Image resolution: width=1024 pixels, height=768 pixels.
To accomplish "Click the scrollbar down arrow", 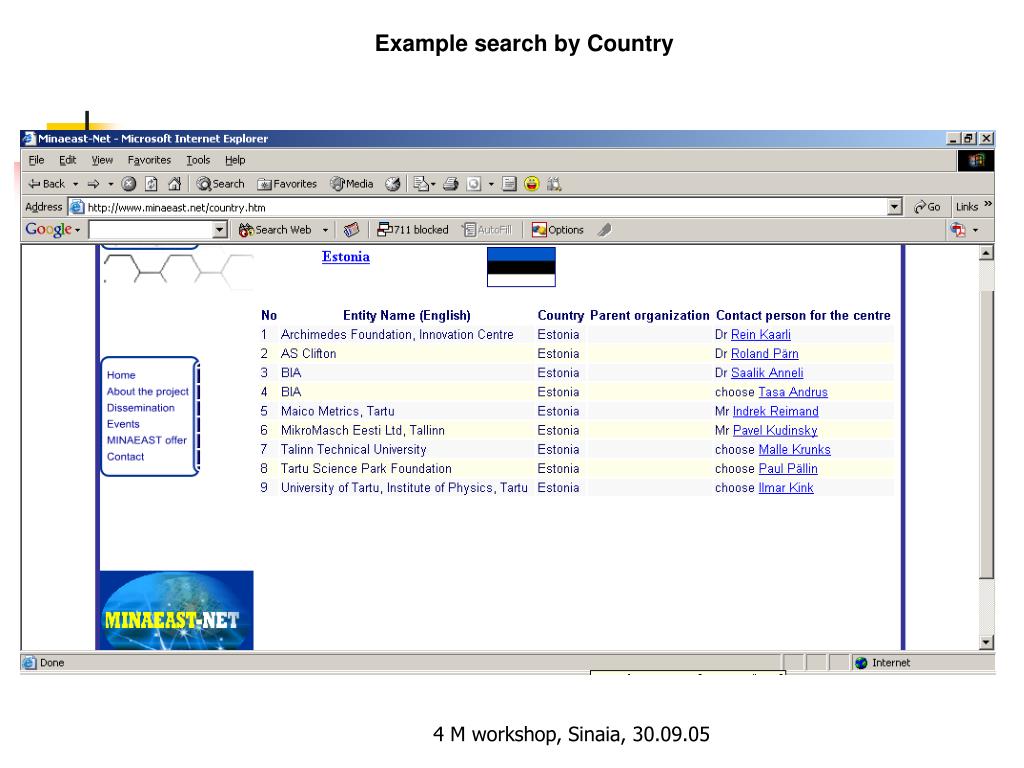I will tap(986, 643).
